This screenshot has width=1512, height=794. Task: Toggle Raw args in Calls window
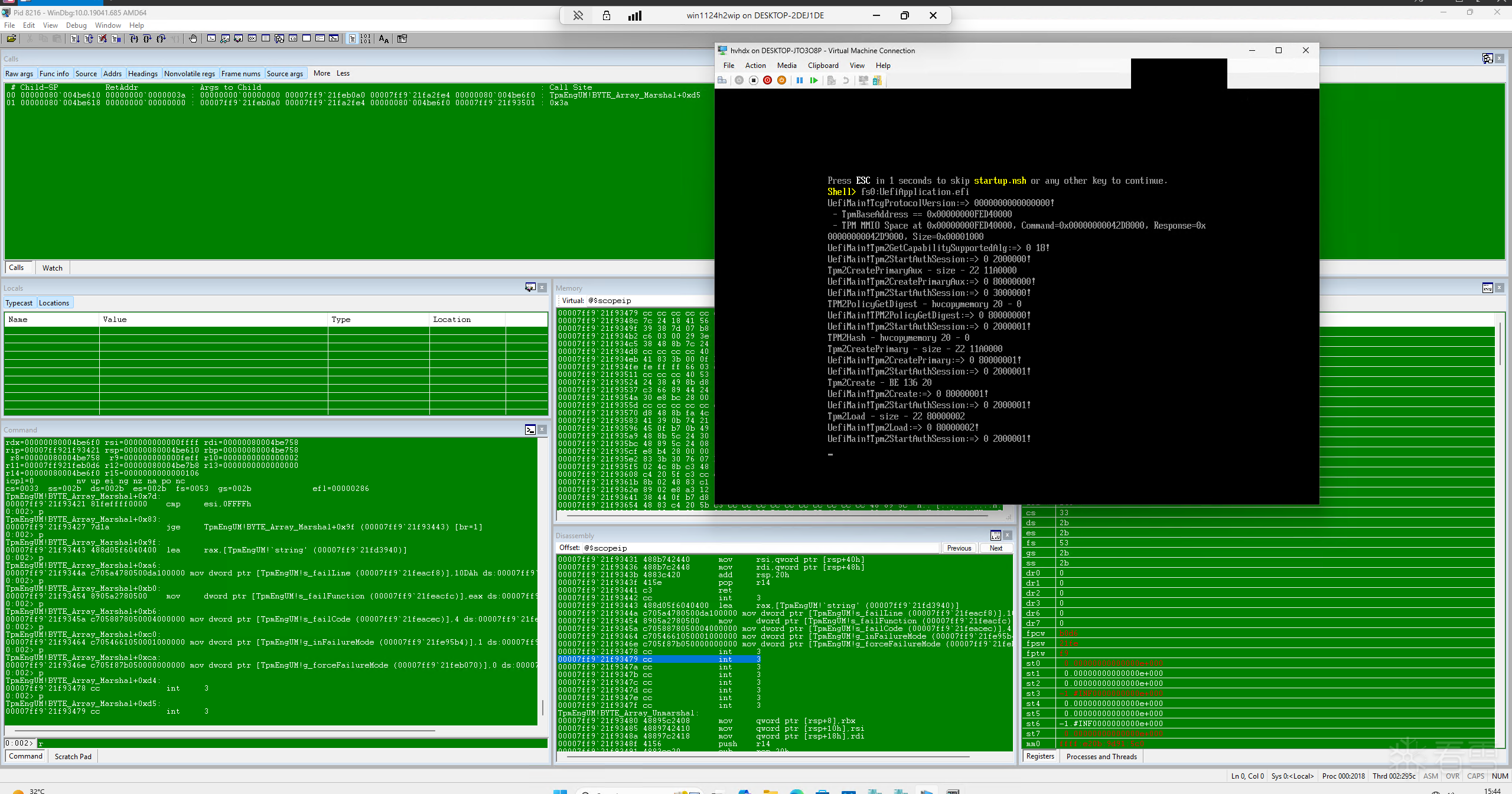click(x=19, y=73)
